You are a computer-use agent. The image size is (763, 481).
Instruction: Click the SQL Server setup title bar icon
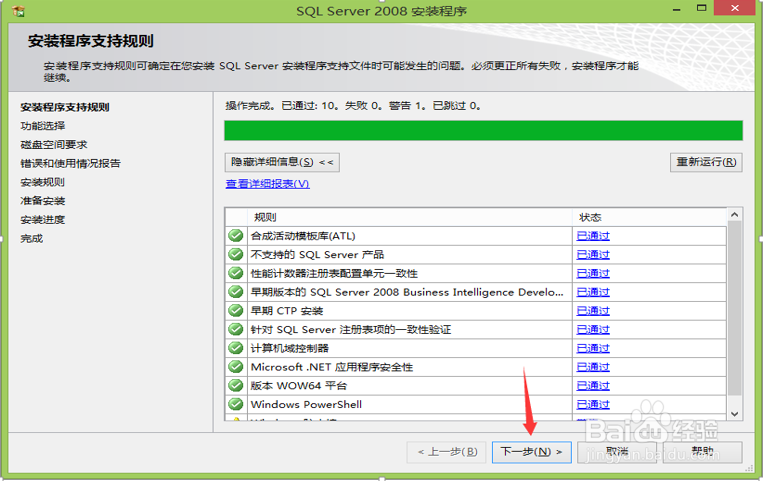click(x=18, y=11)
